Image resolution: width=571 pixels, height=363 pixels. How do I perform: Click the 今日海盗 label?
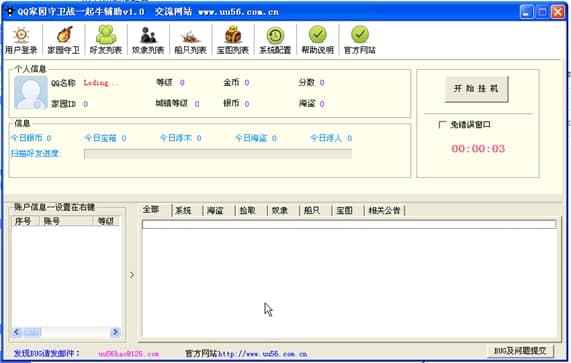251,138
